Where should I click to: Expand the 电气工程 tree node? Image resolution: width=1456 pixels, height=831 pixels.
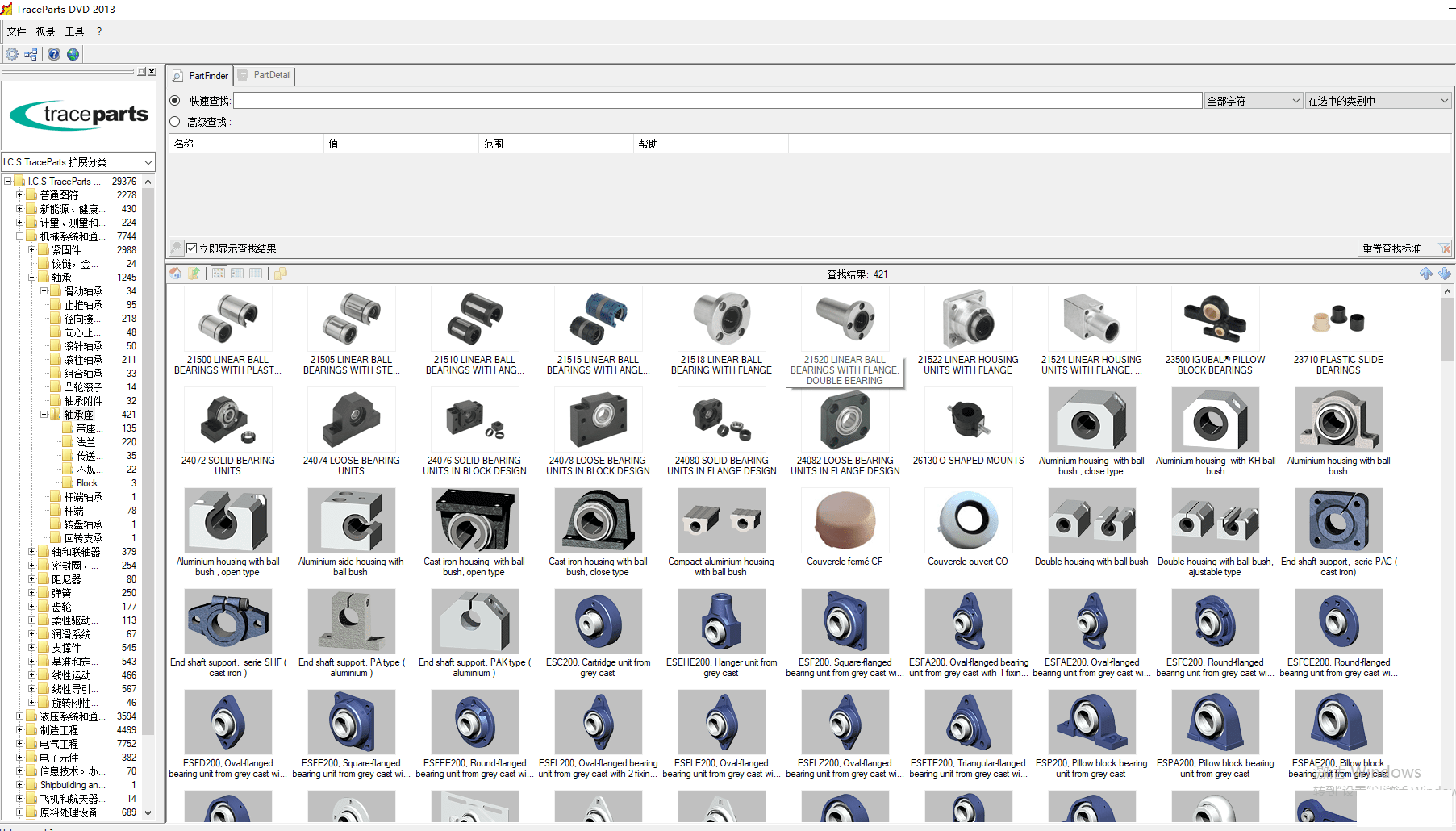(20, 744)
